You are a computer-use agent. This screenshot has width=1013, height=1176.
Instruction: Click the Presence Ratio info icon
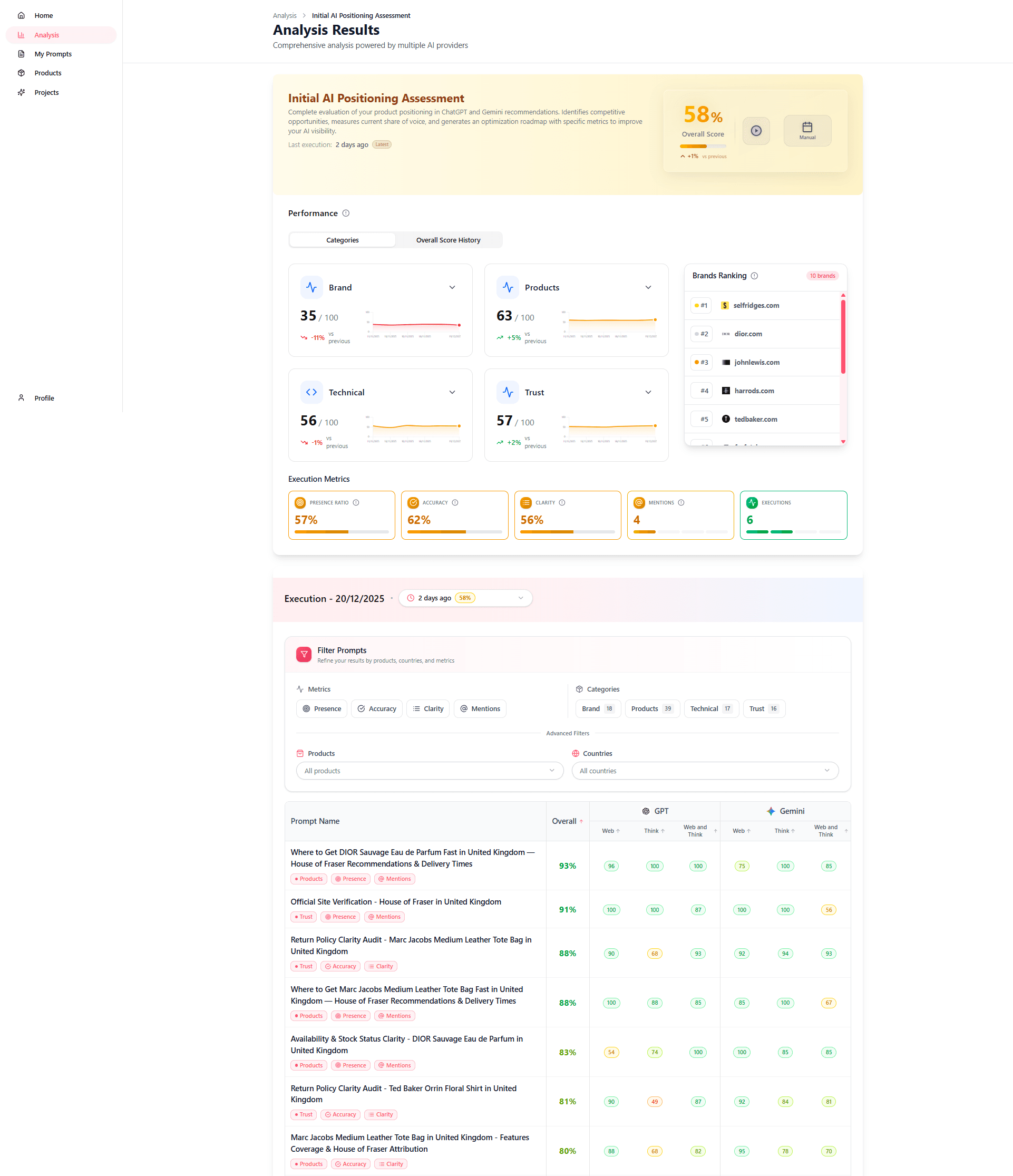click(x=356, y=503)
